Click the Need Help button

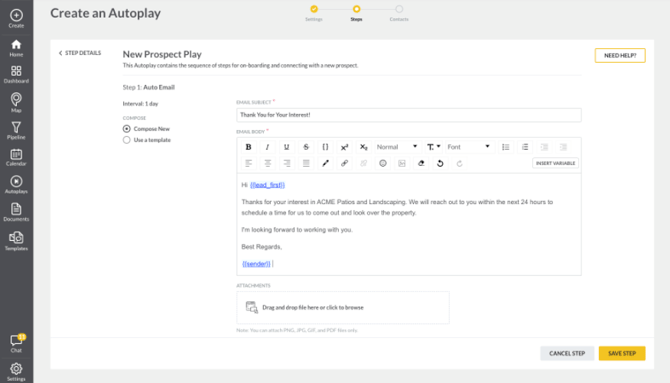coord(620,56)
